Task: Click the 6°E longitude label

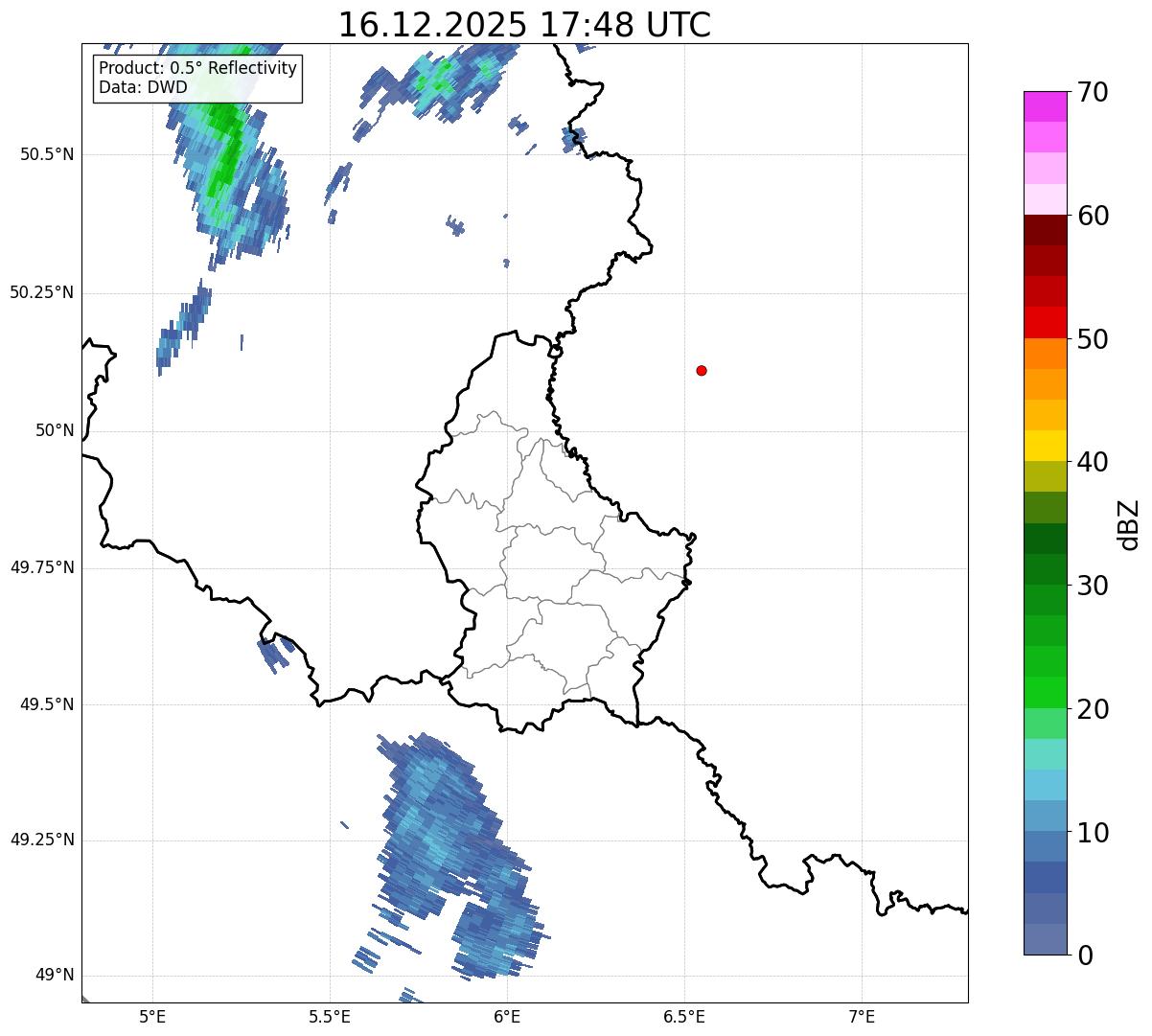Action: (x=507, y=1016)
